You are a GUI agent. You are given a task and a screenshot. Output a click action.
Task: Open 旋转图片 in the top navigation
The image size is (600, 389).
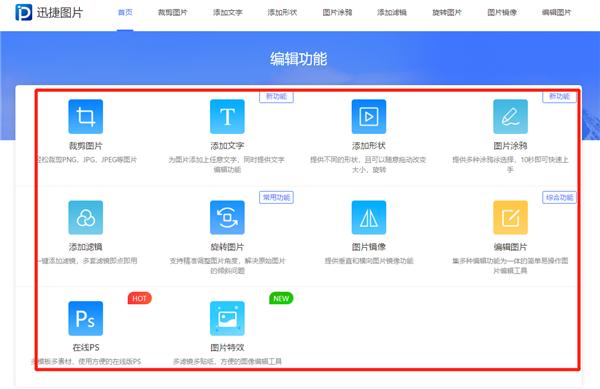(x=447, y=13)
